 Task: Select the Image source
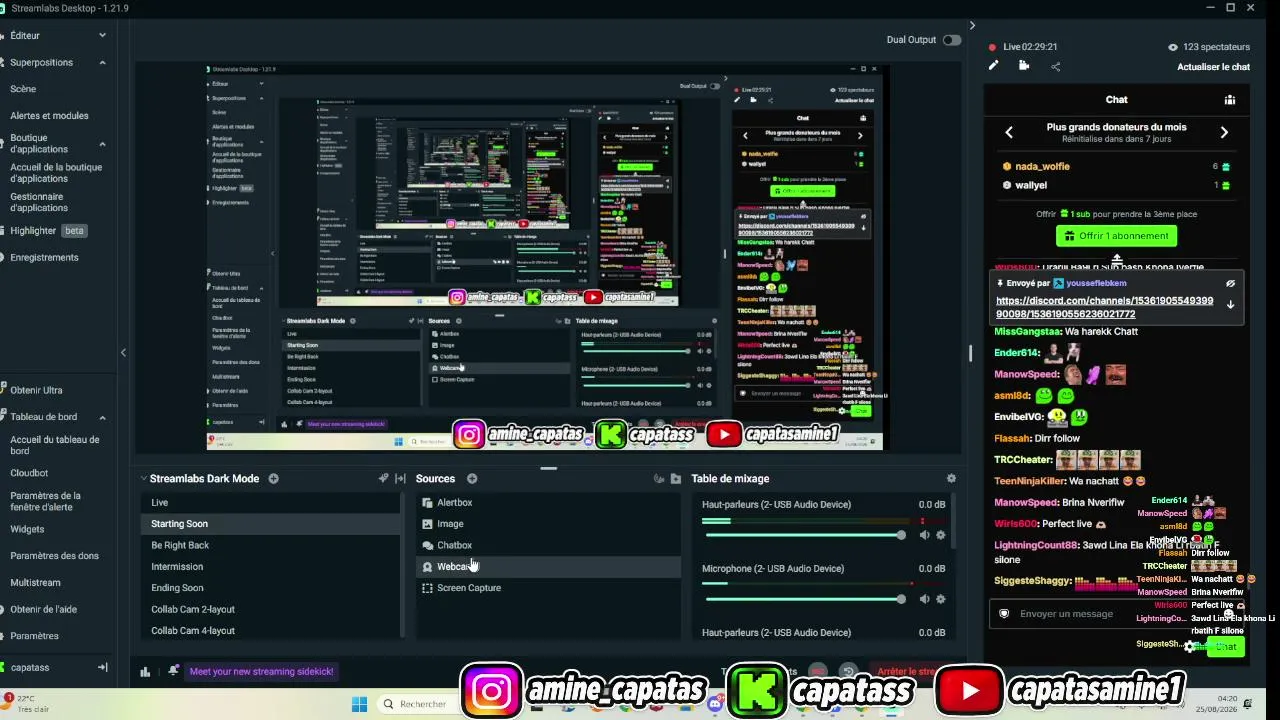[548, 524]
